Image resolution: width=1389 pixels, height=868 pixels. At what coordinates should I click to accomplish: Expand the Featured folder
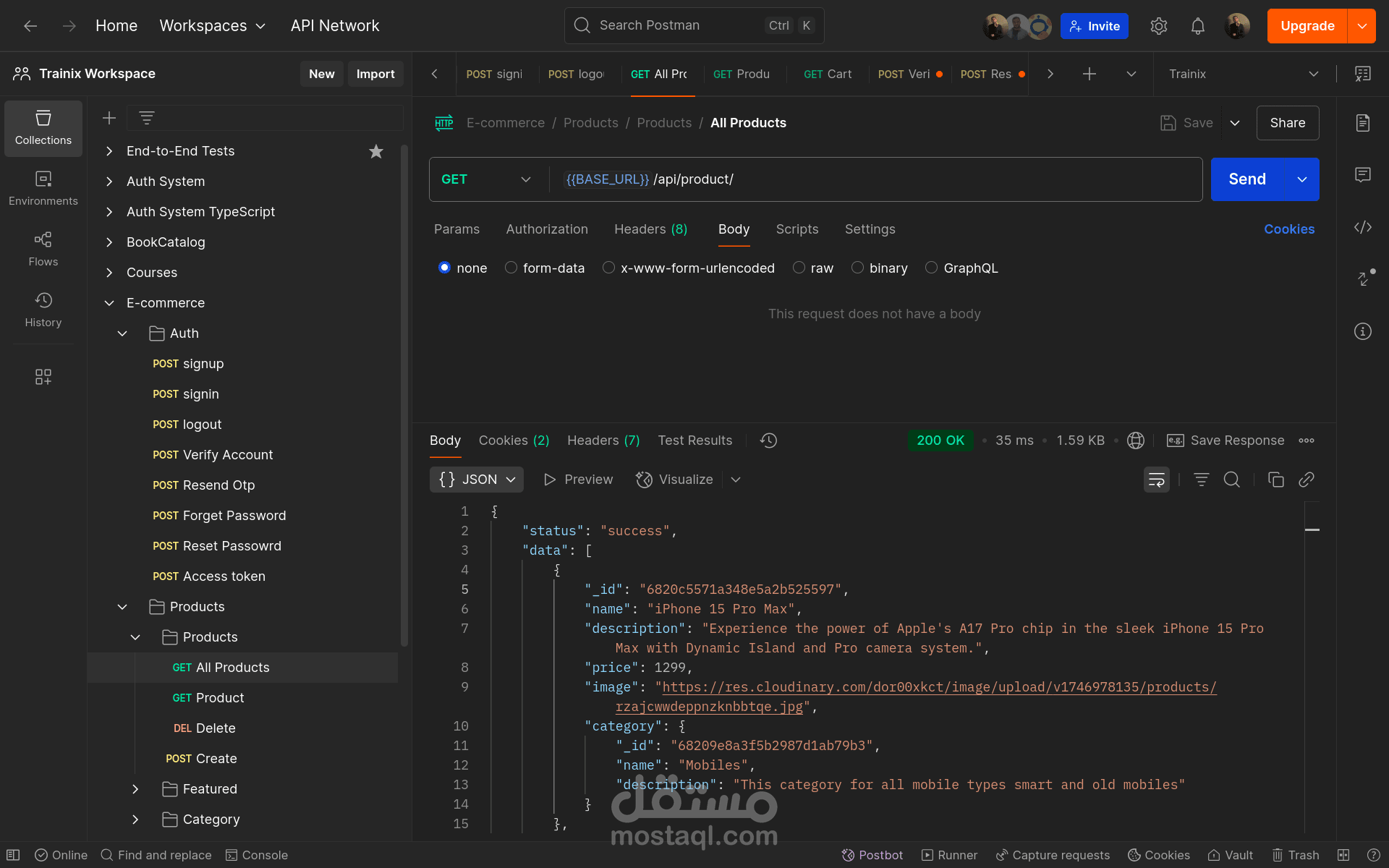click(135, 789)
